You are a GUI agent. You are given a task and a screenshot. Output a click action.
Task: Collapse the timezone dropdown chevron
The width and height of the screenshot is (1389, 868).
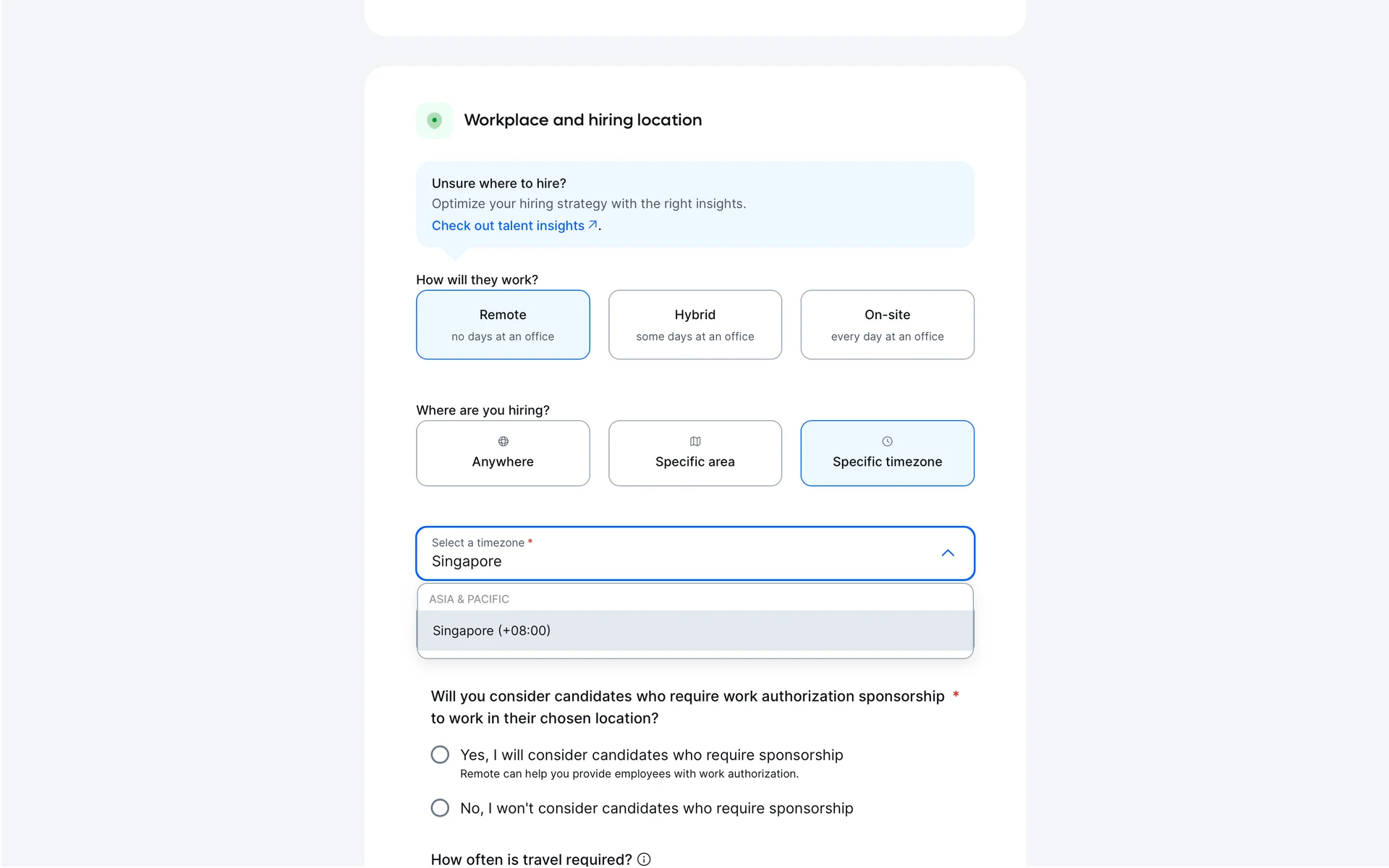(x=948, y=553)
